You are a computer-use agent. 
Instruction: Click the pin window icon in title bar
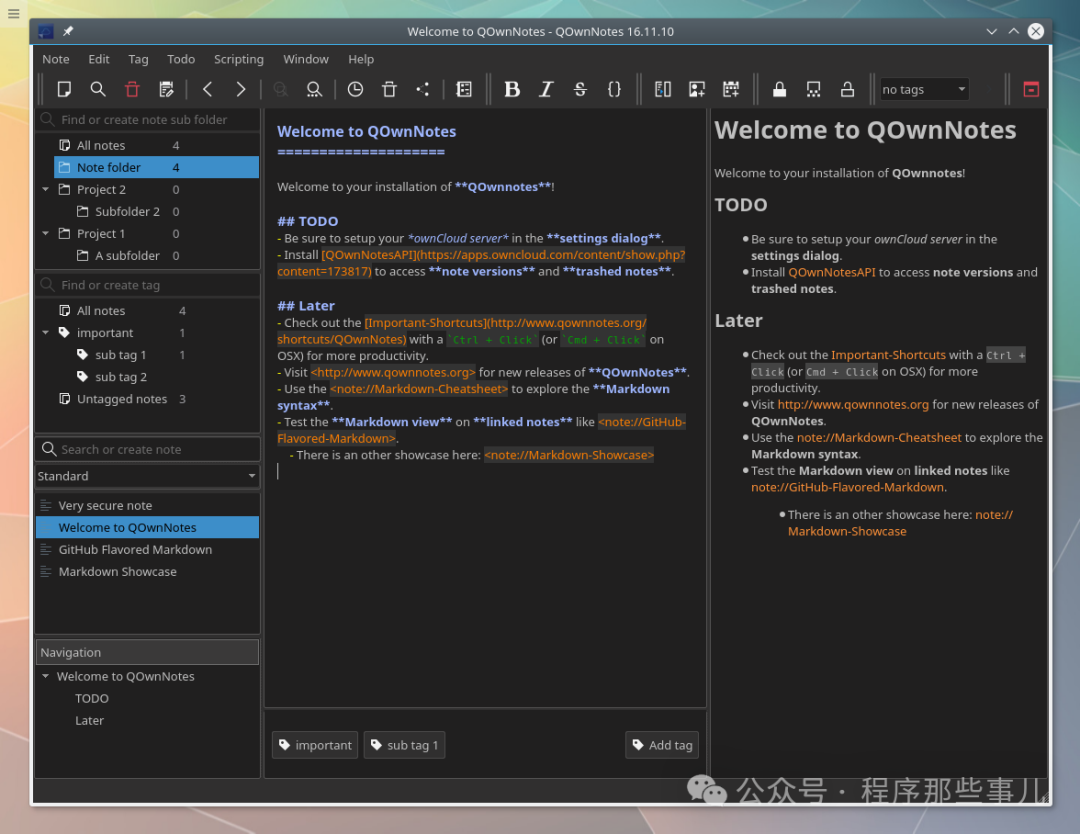tap(68, 31)
